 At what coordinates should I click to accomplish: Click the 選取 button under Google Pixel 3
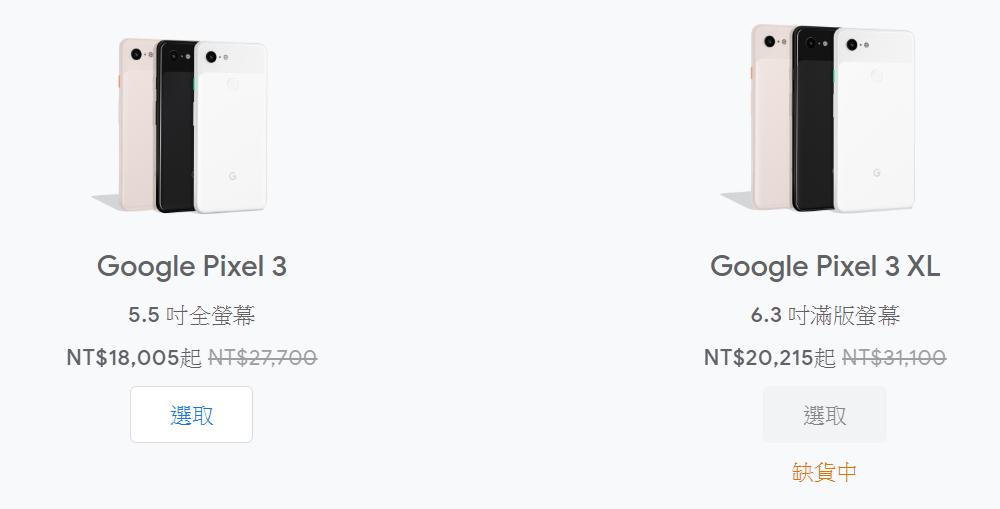click(x=191, y=414)
